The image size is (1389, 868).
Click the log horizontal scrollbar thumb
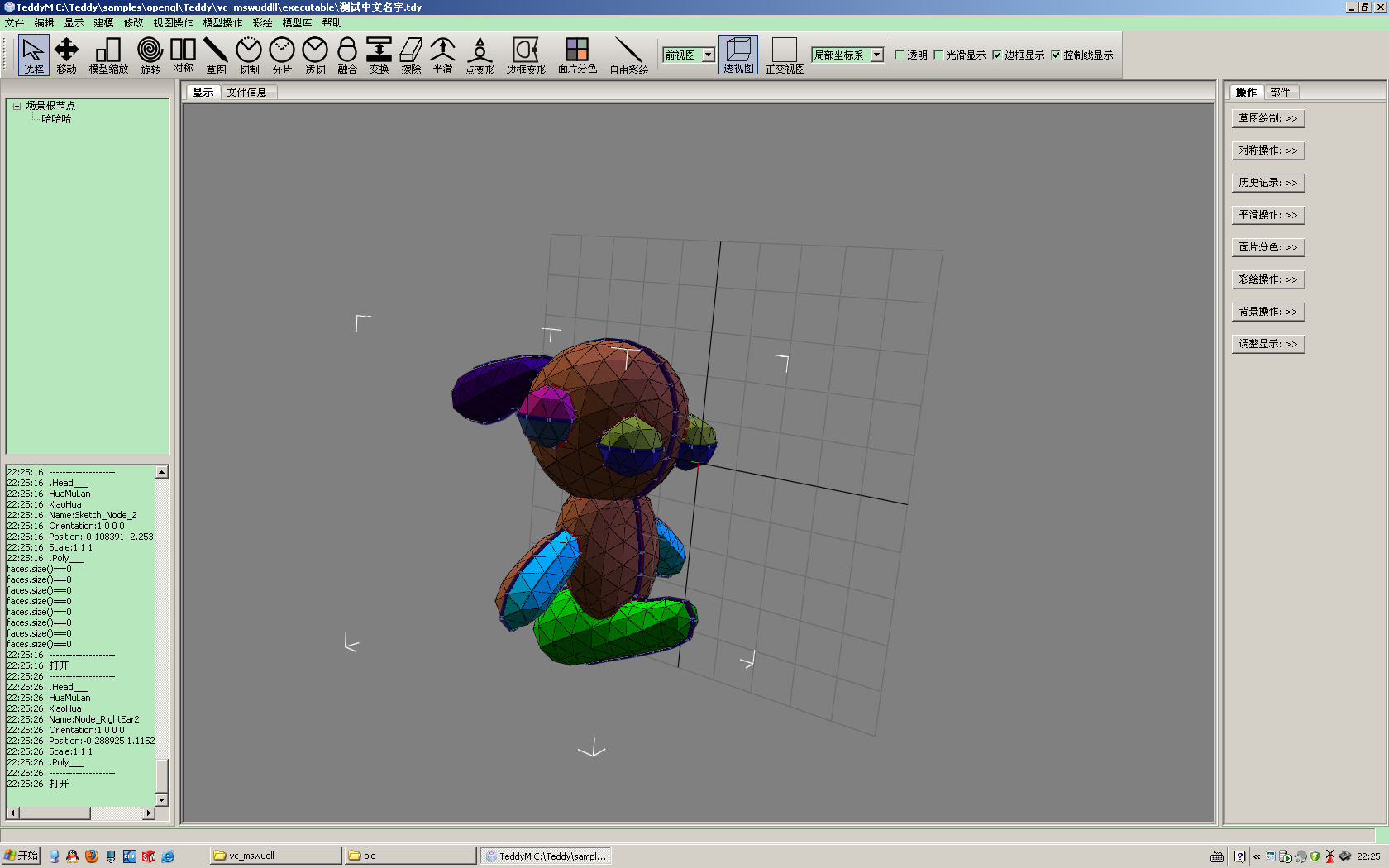point(55,813)
